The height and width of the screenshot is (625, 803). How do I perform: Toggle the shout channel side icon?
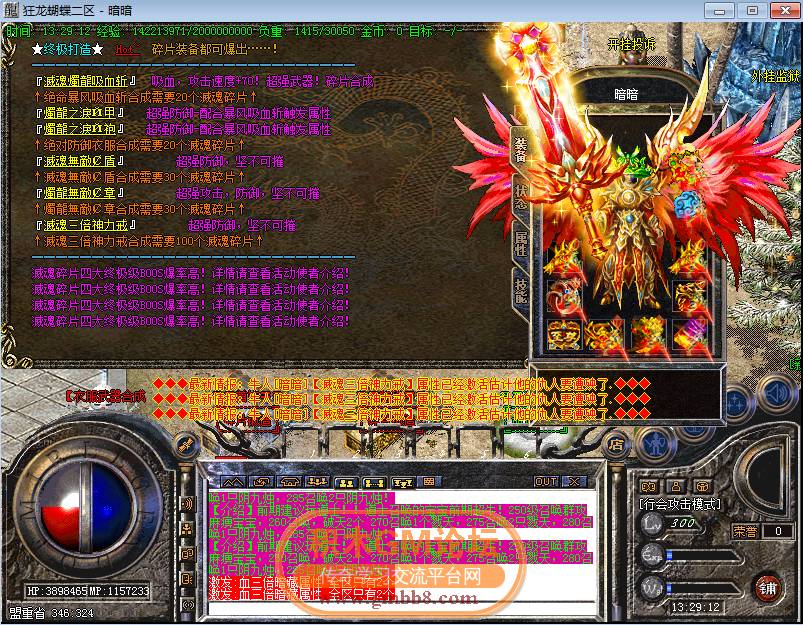pyautogui.click(x=187, y=504)
